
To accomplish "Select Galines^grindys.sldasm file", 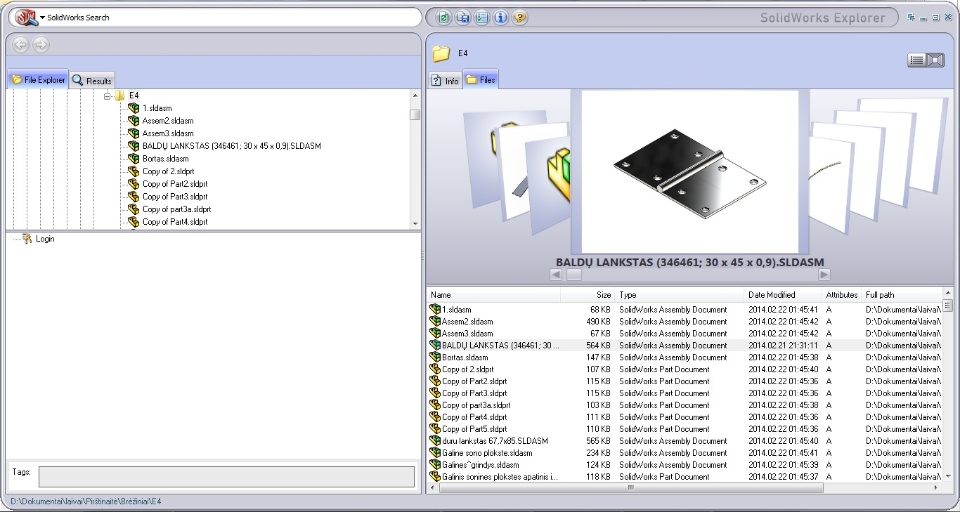I will [x=684, y=465].
